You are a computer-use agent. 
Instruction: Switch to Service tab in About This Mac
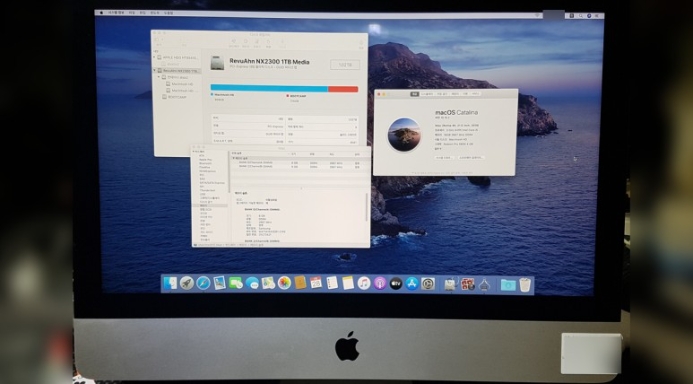(476, 94)
